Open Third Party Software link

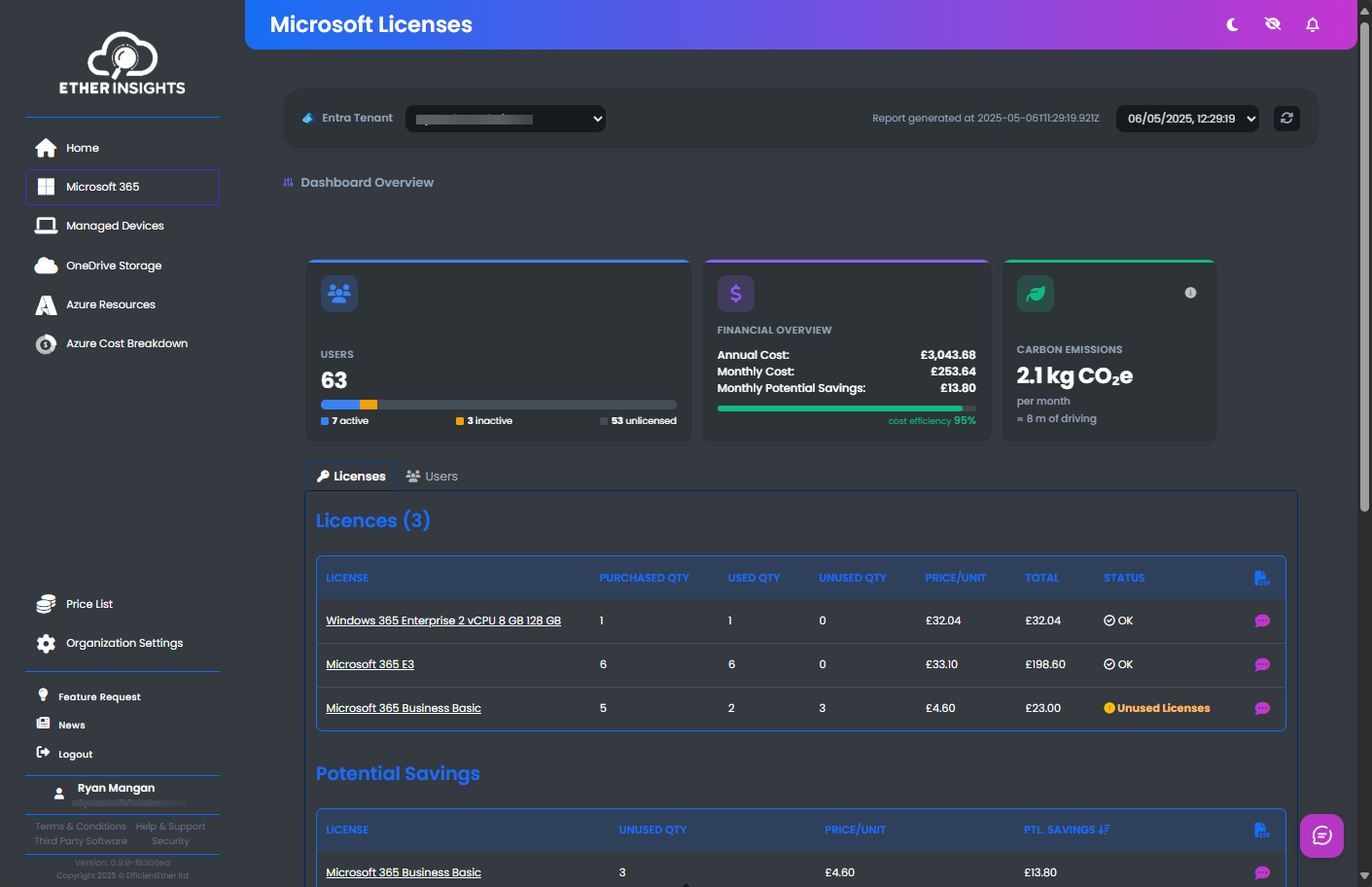click(81, 841)
